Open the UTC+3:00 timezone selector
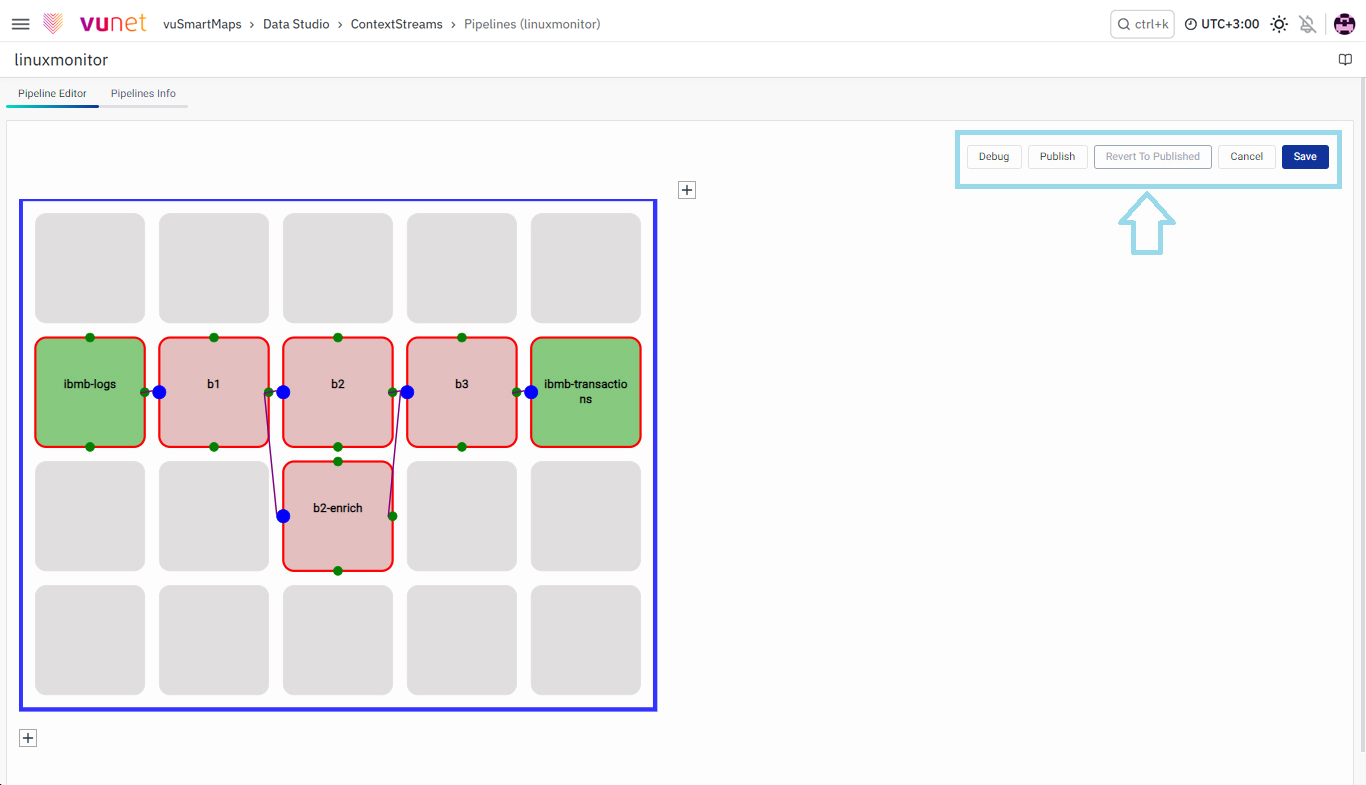 point(1222,24)
